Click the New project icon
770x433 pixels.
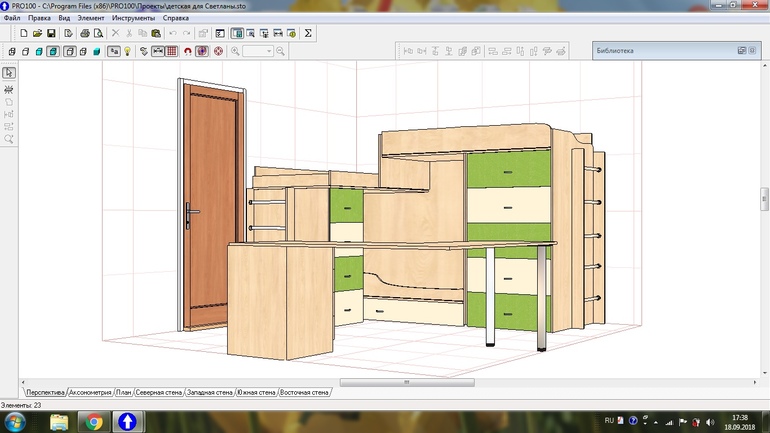pyautogui.click(x=23, y=33)
